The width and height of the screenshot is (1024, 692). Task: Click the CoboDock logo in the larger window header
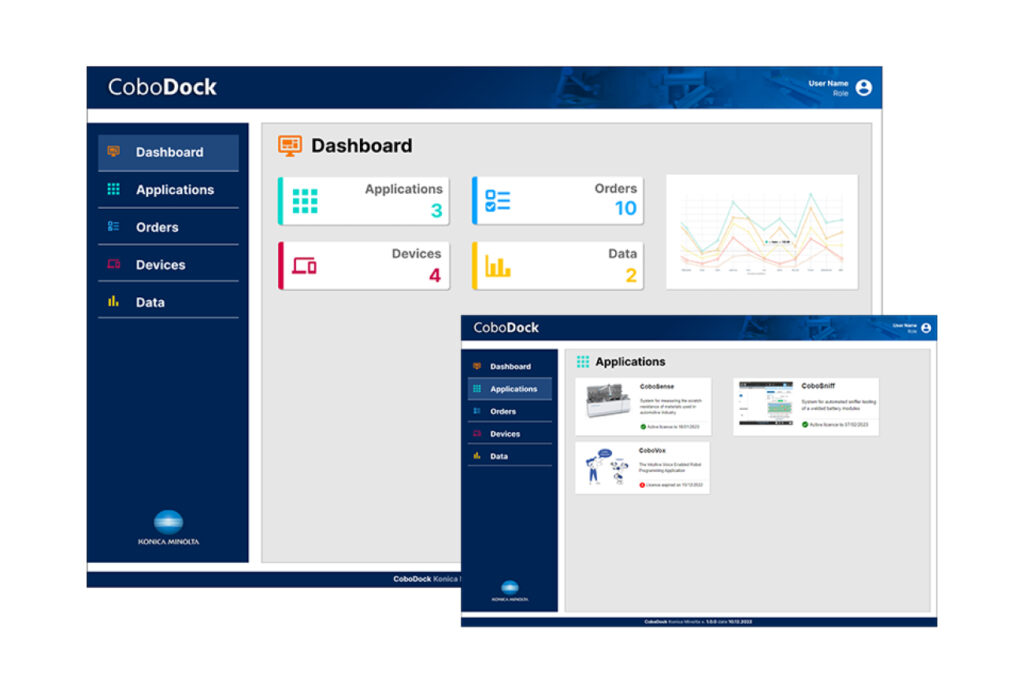tap(162, 87)
